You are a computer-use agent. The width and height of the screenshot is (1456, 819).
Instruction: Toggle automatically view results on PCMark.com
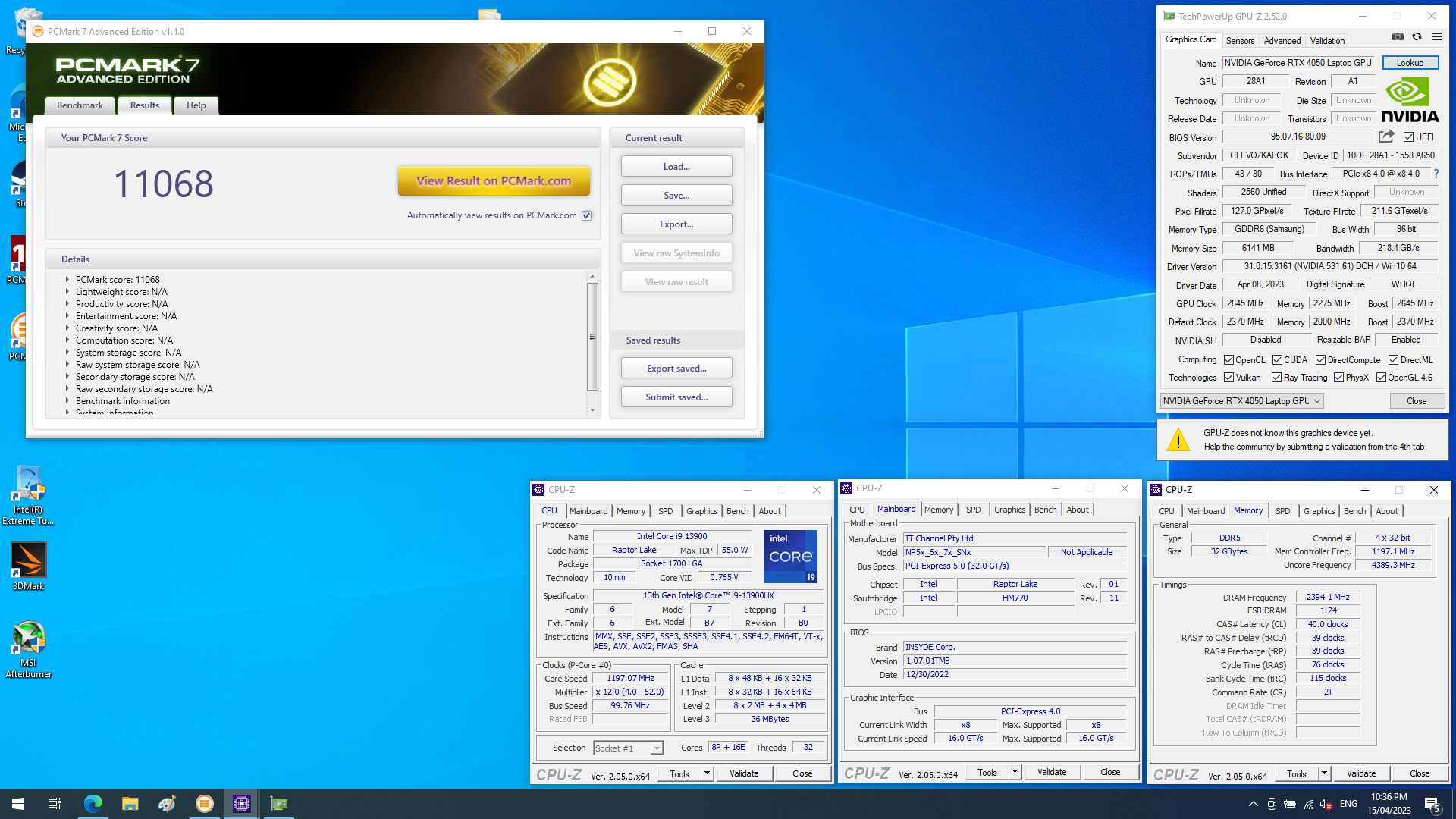[587, 216]
